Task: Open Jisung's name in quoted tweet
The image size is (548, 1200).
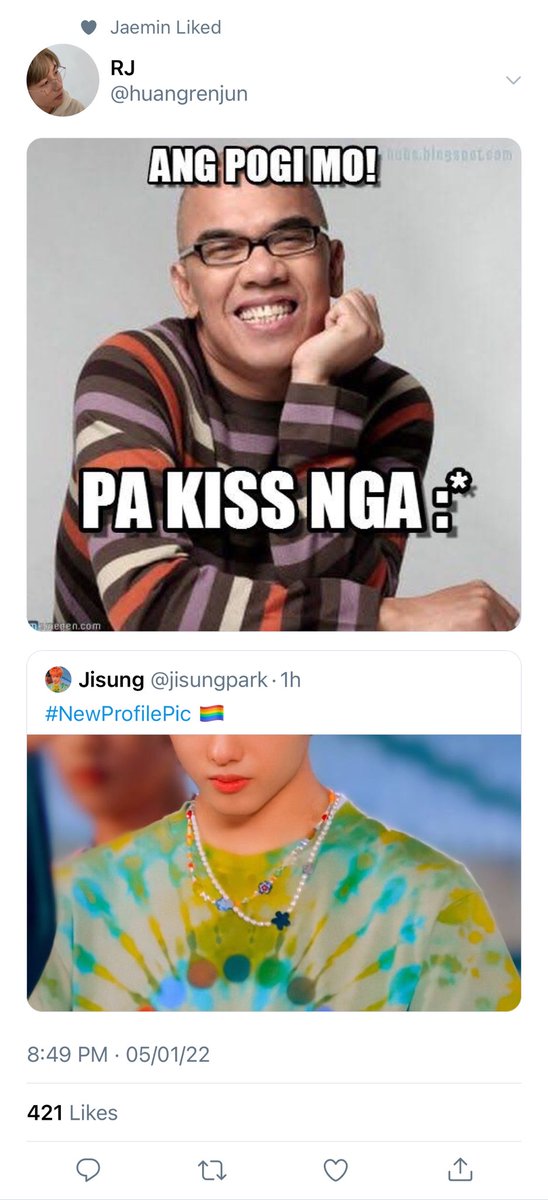Action: 110,680
